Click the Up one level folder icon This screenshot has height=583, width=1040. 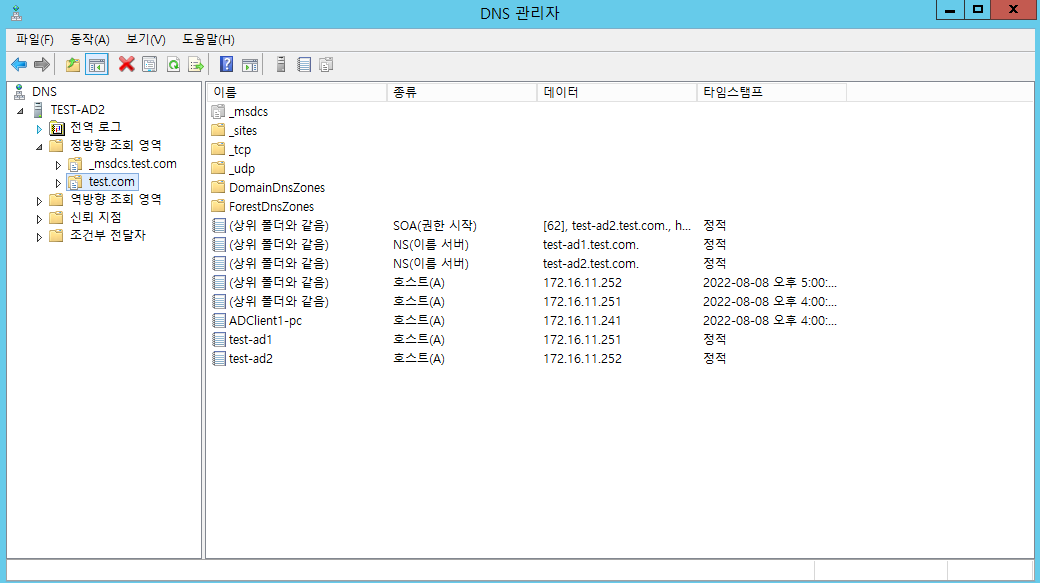(x=73, y=64)
